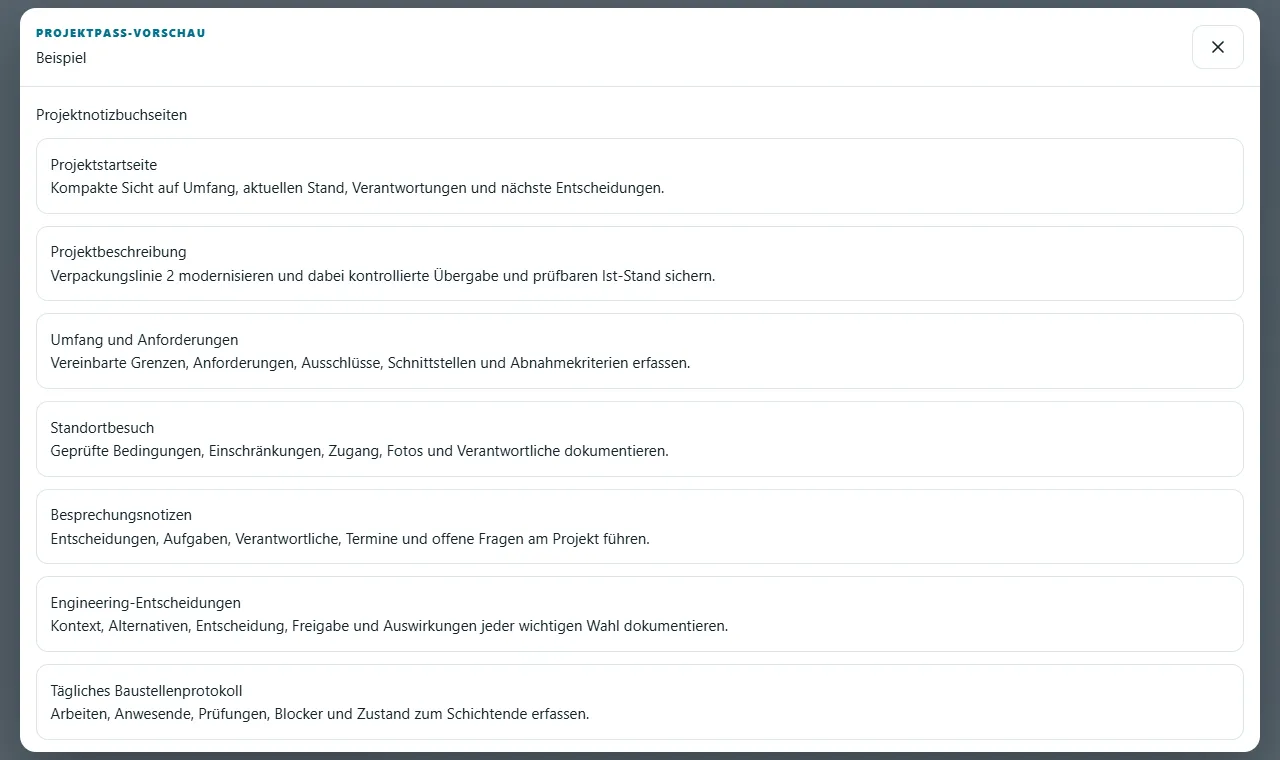This screenshot has width=1280, height=760.
Task: Click the text "Kontext, Alternativen, Entscheidung, Freigabe"
Action: point(199,626)
